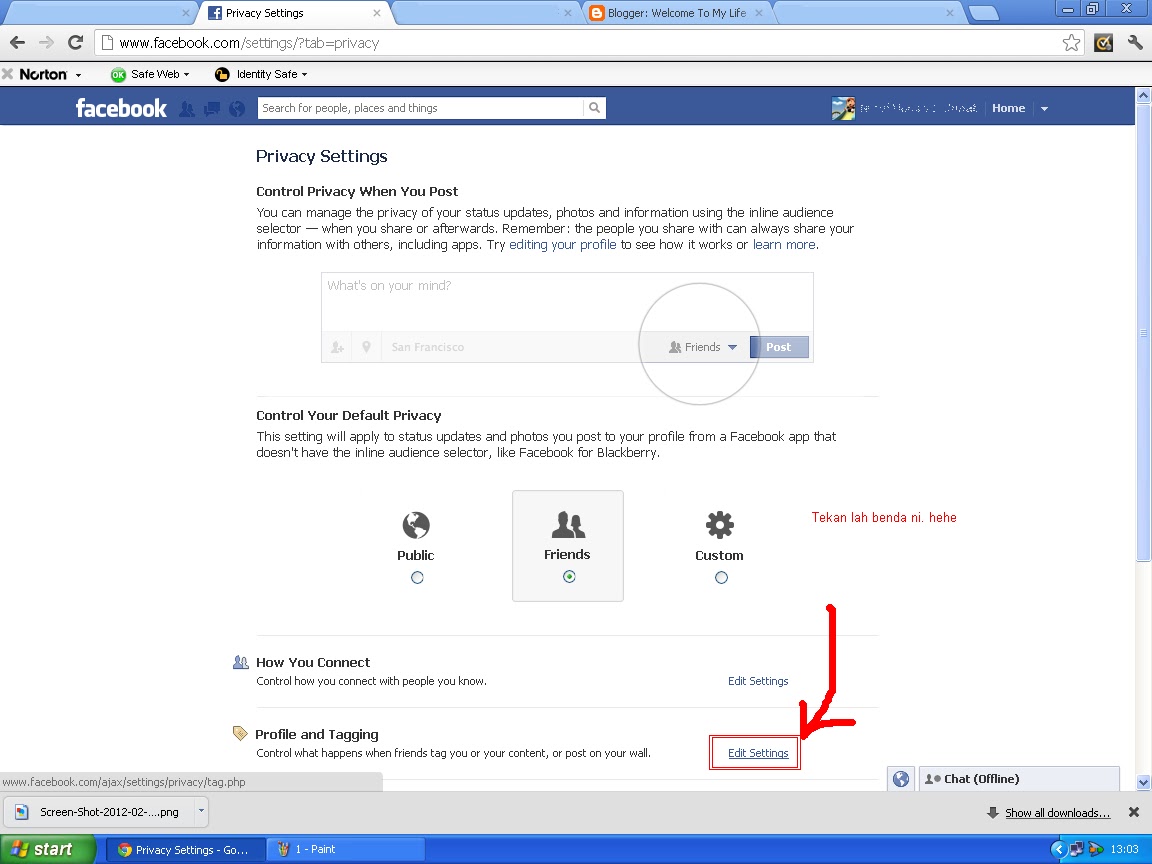The width and height of the screenshot is (1152, 864).
Task: Click the Friends silhouettes icon in Default Privacy
Action: (x=568, y=525)
